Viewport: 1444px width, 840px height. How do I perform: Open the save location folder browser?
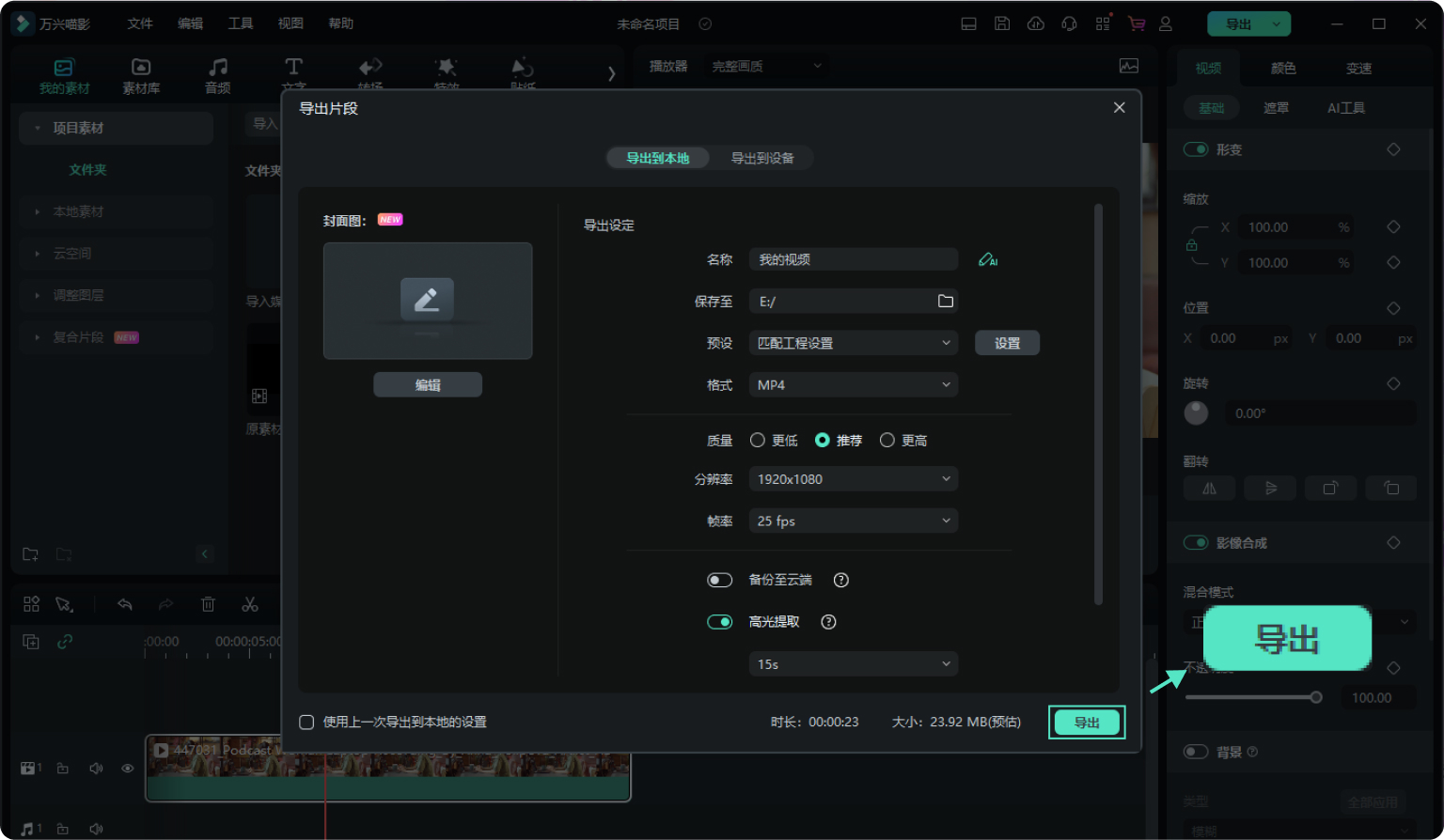click(x=945, y=302)
